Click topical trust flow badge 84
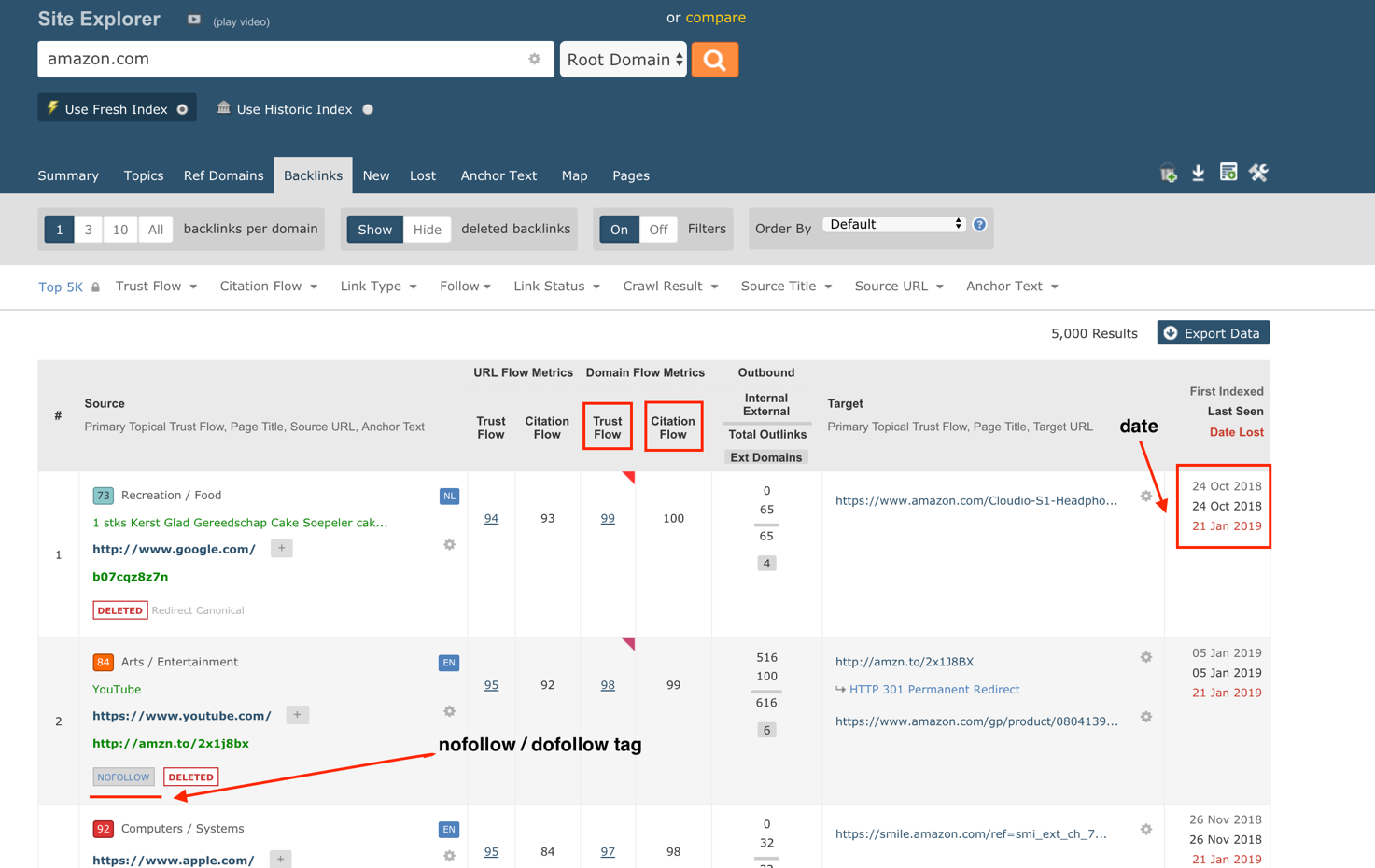The width and height of the screenshot is (1375, 868). tap(103, 663)
